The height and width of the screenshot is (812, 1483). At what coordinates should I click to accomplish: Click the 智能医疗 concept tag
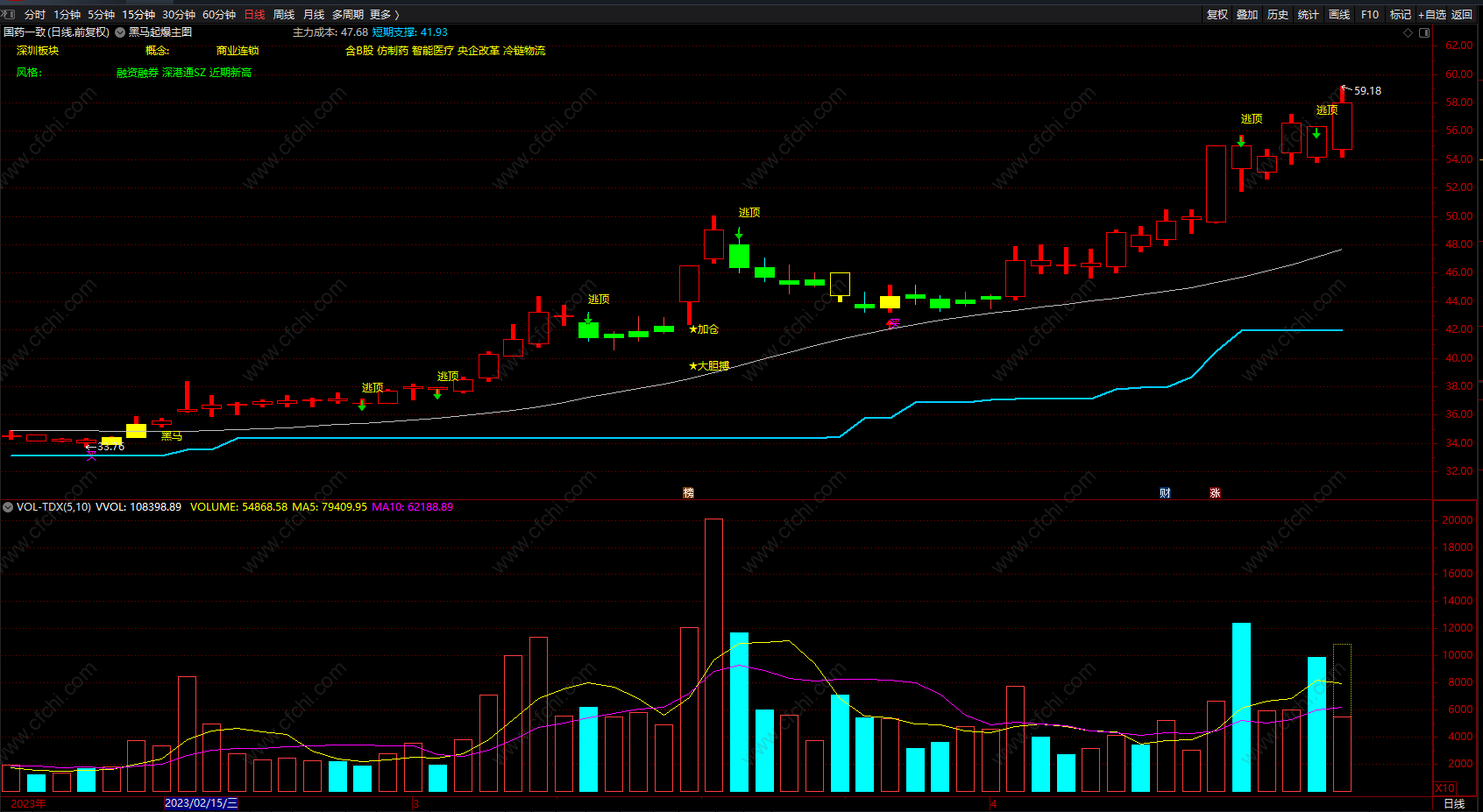click(433, 51)
